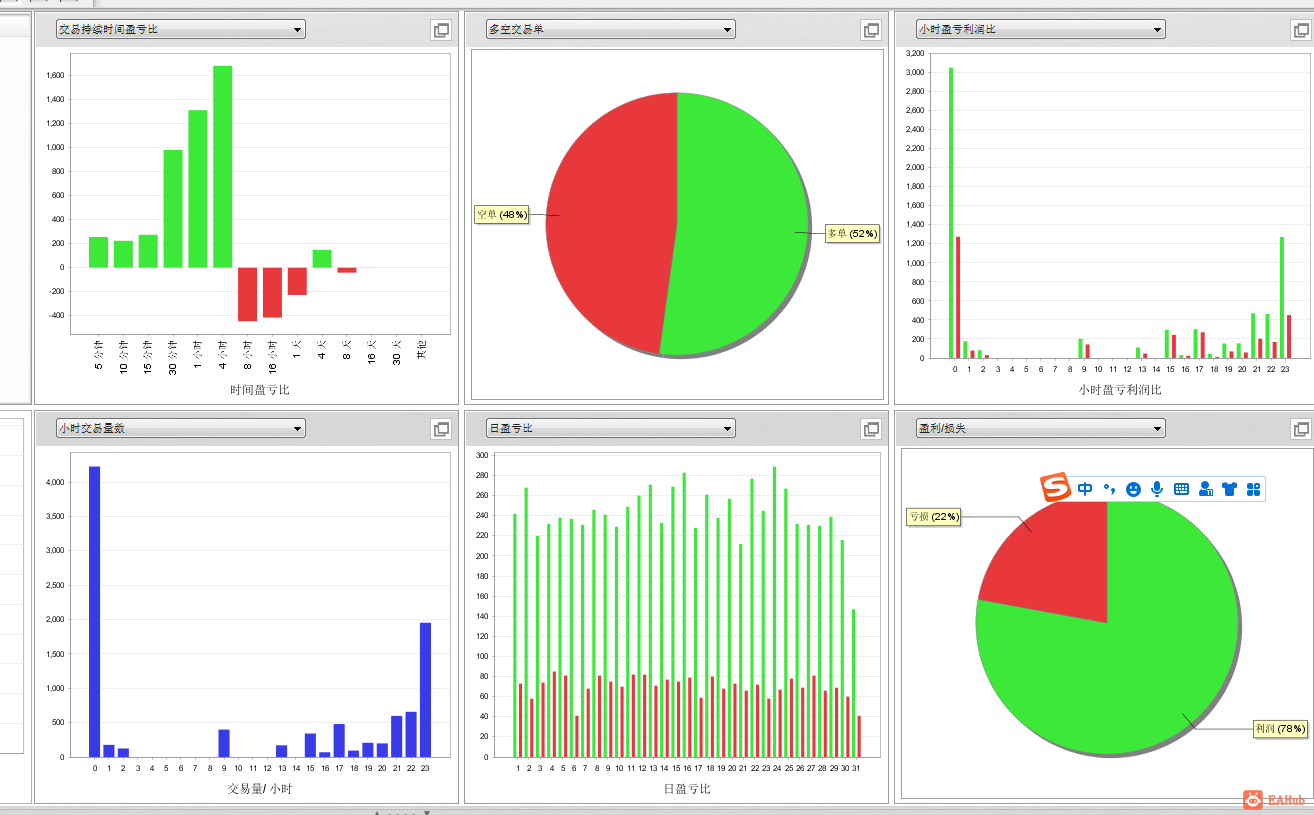Open the Sogou toolbox grid icon
Image resolution: width=1314 pixels, height=815 pixels.
click(1253, 489)
